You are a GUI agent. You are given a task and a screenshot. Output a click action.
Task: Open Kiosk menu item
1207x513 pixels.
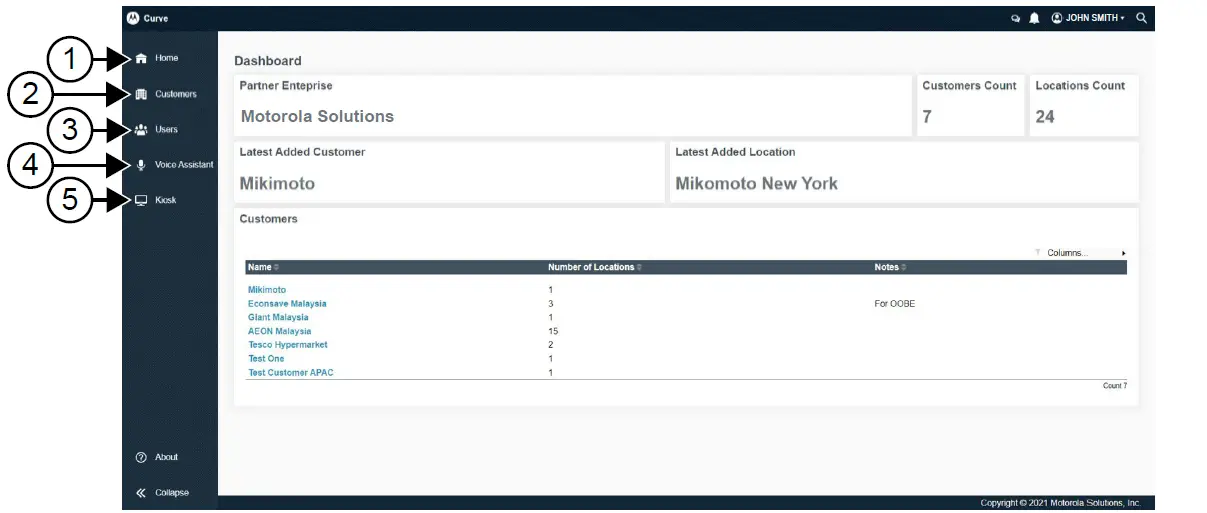165,200
